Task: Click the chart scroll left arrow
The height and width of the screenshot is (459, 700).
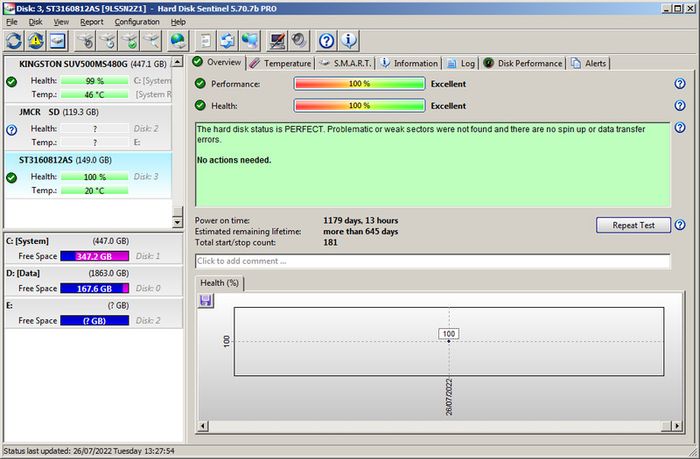Action: click(203, 426)
